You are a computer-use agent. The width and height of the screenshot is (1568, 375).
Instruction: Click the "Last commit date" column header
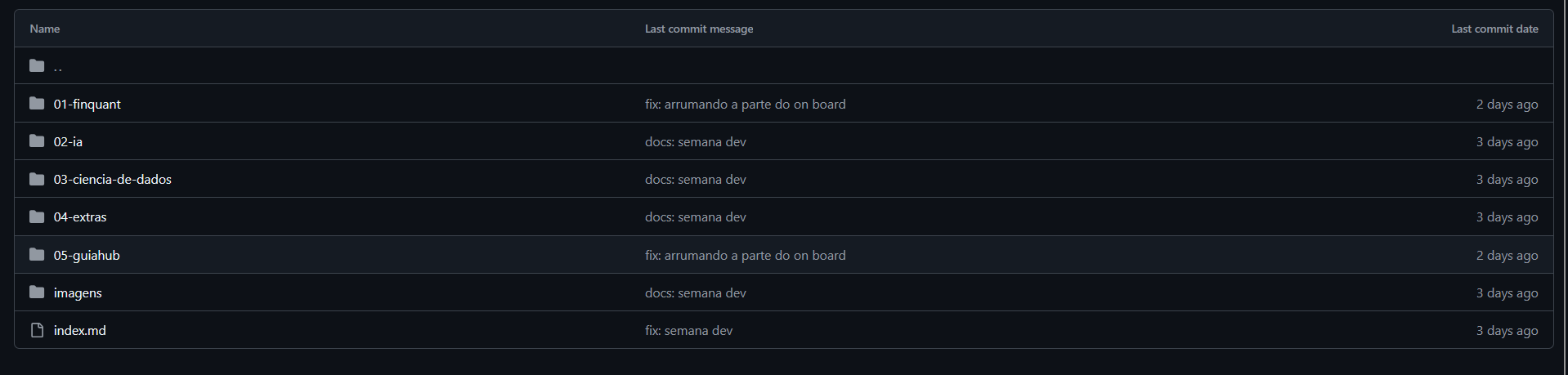click(1494, 29)
